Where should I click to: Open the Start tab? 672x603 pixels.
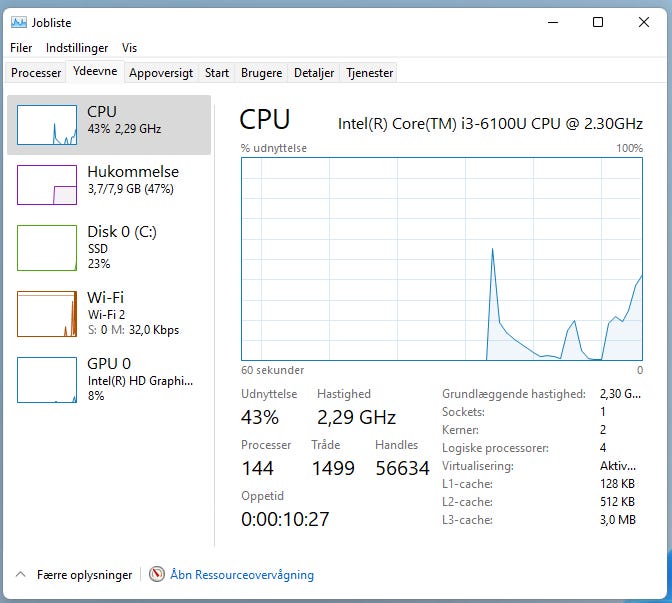[217, 73]
